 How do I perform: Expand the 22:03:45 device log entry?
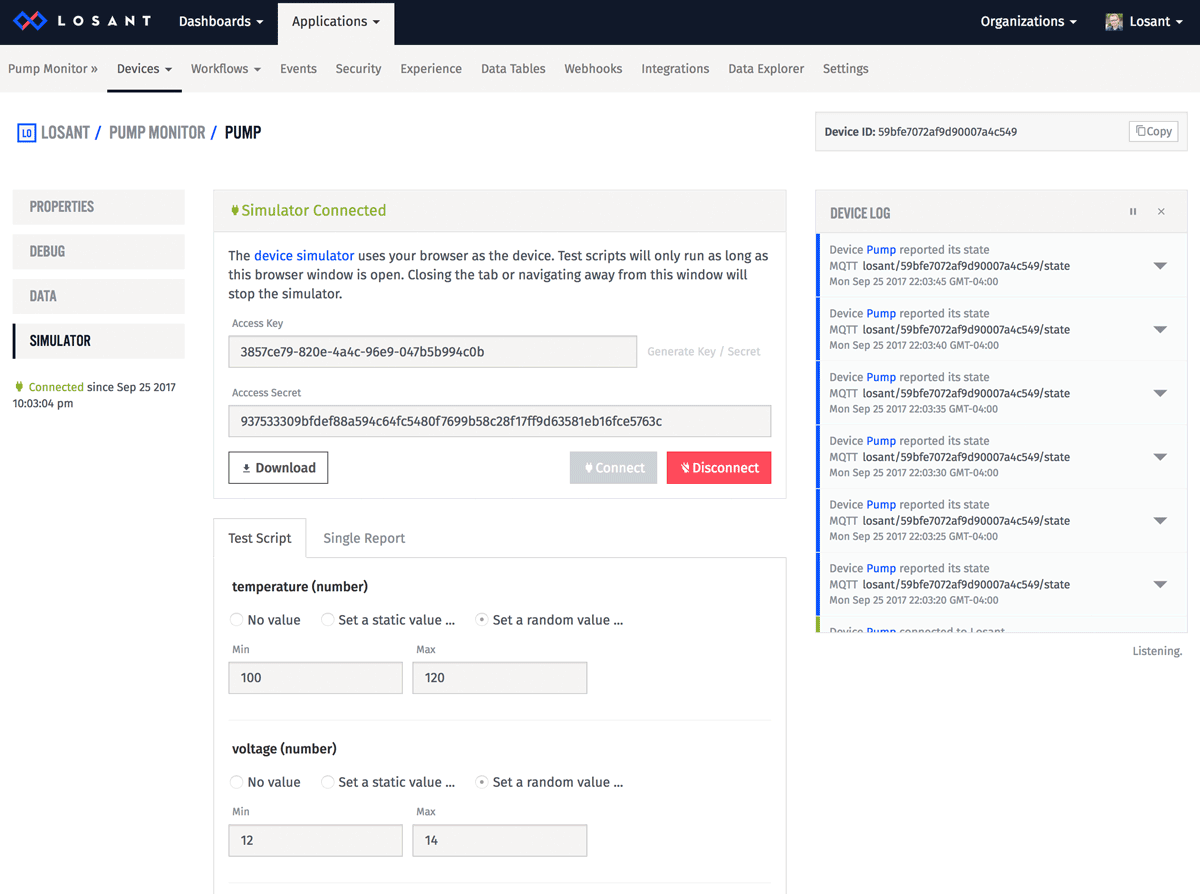pos(1160,266)
